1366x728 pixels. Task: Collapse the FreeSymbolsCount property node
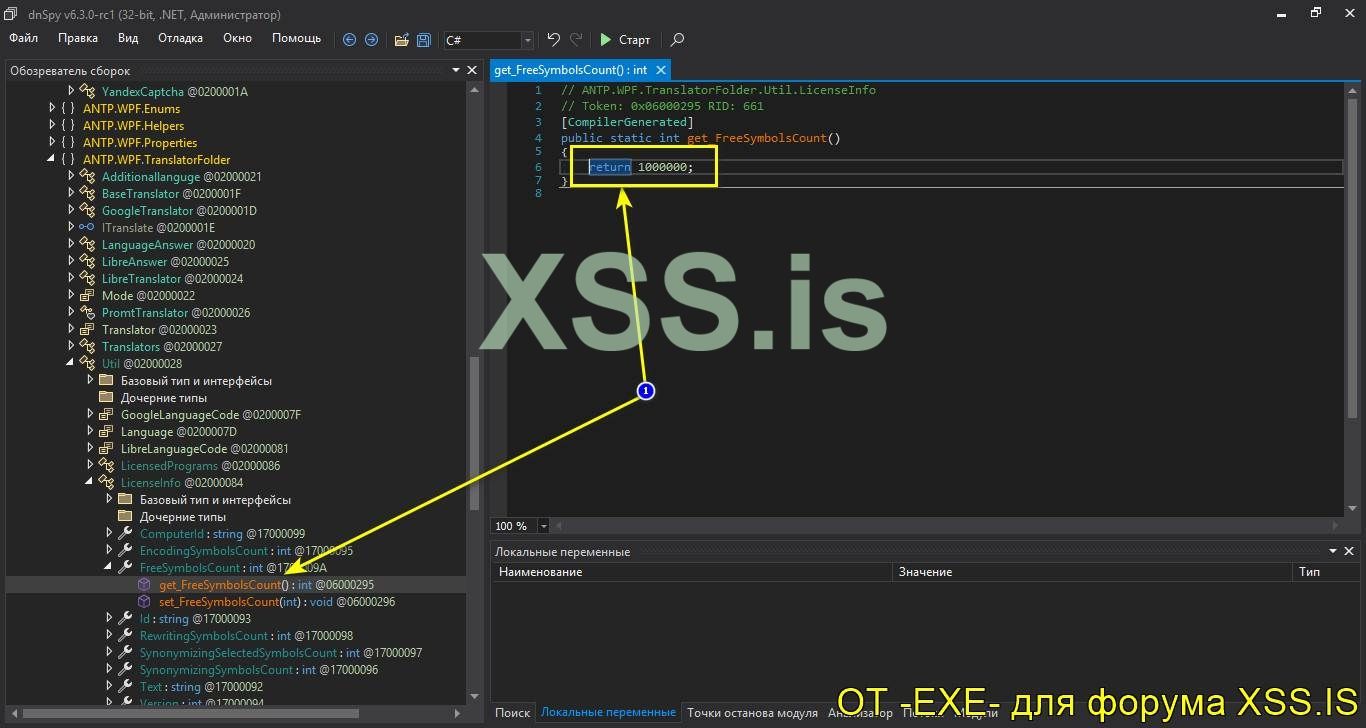tap(109, 568)
